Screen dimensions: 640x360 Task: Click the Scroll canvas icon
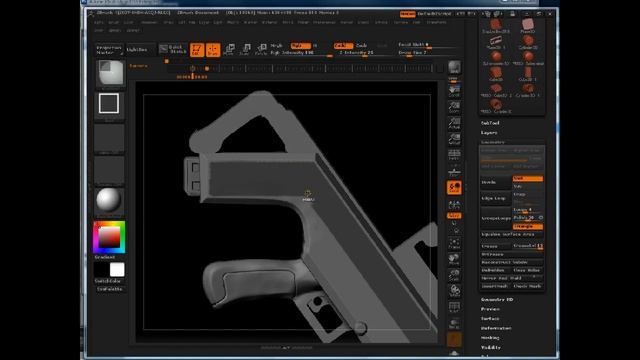pyautogui.click(x=454, y=91)
